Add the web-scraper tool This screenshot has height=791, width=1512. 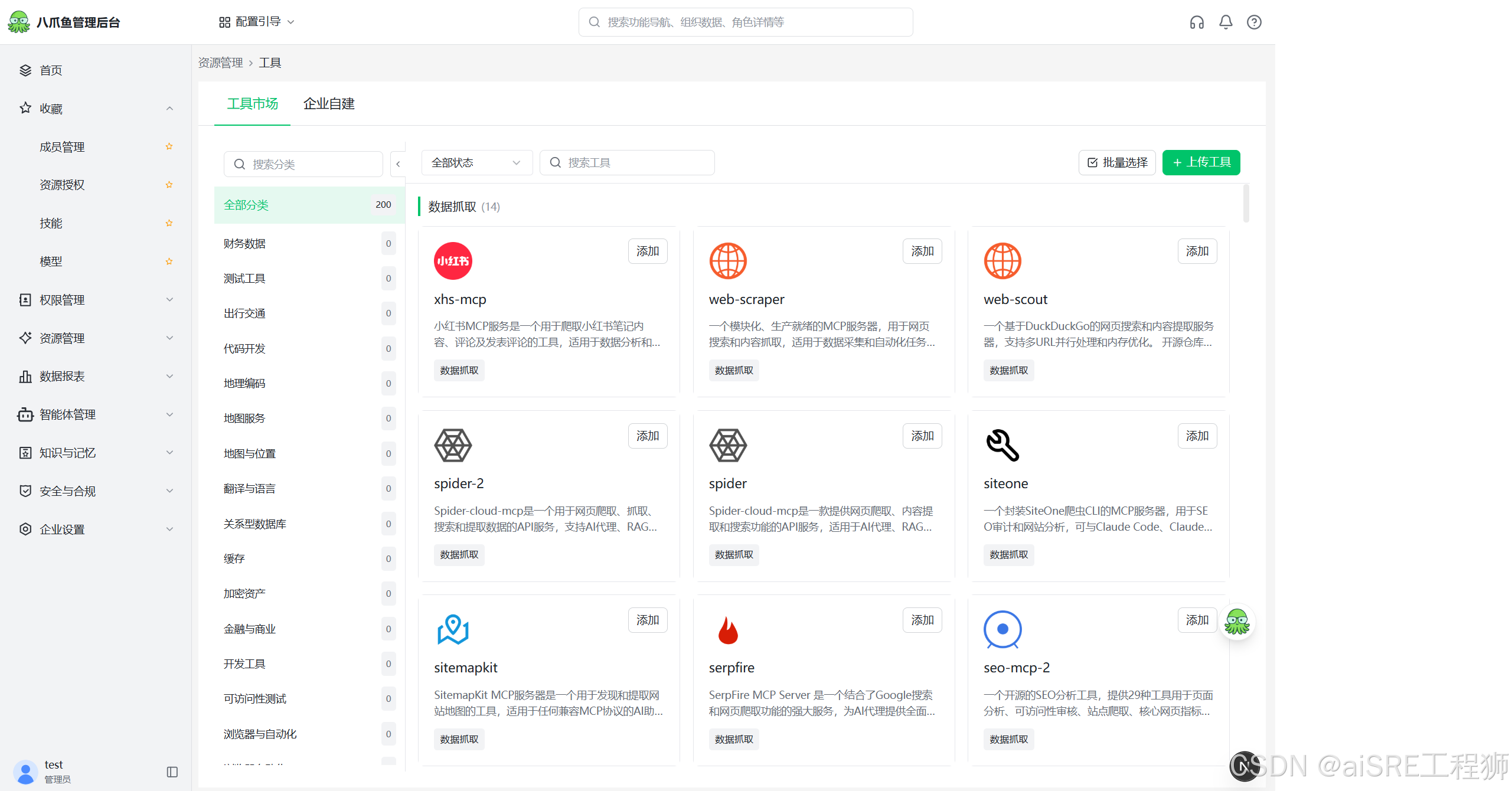click(x=922, y=251)
